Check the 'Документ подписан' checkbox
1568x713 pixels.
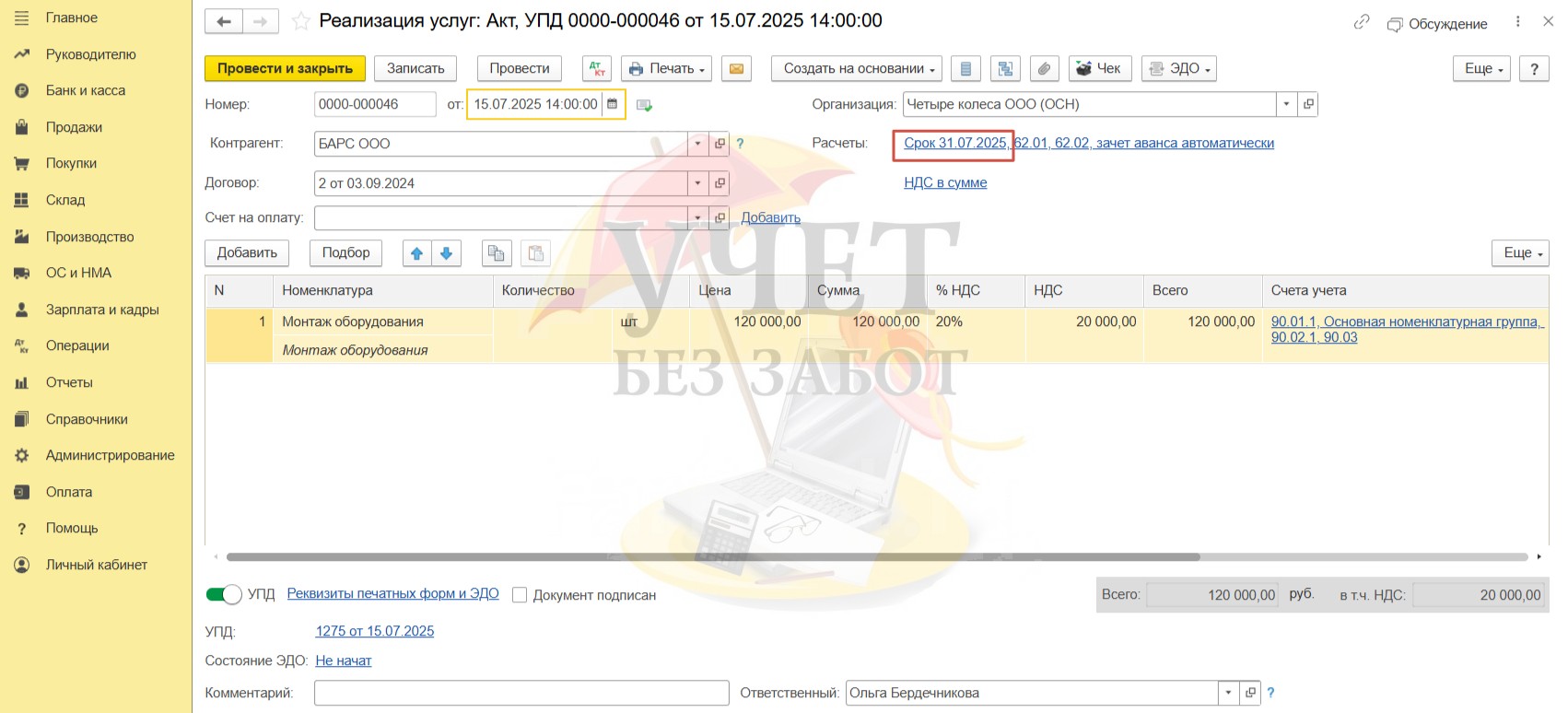point(520,595)
